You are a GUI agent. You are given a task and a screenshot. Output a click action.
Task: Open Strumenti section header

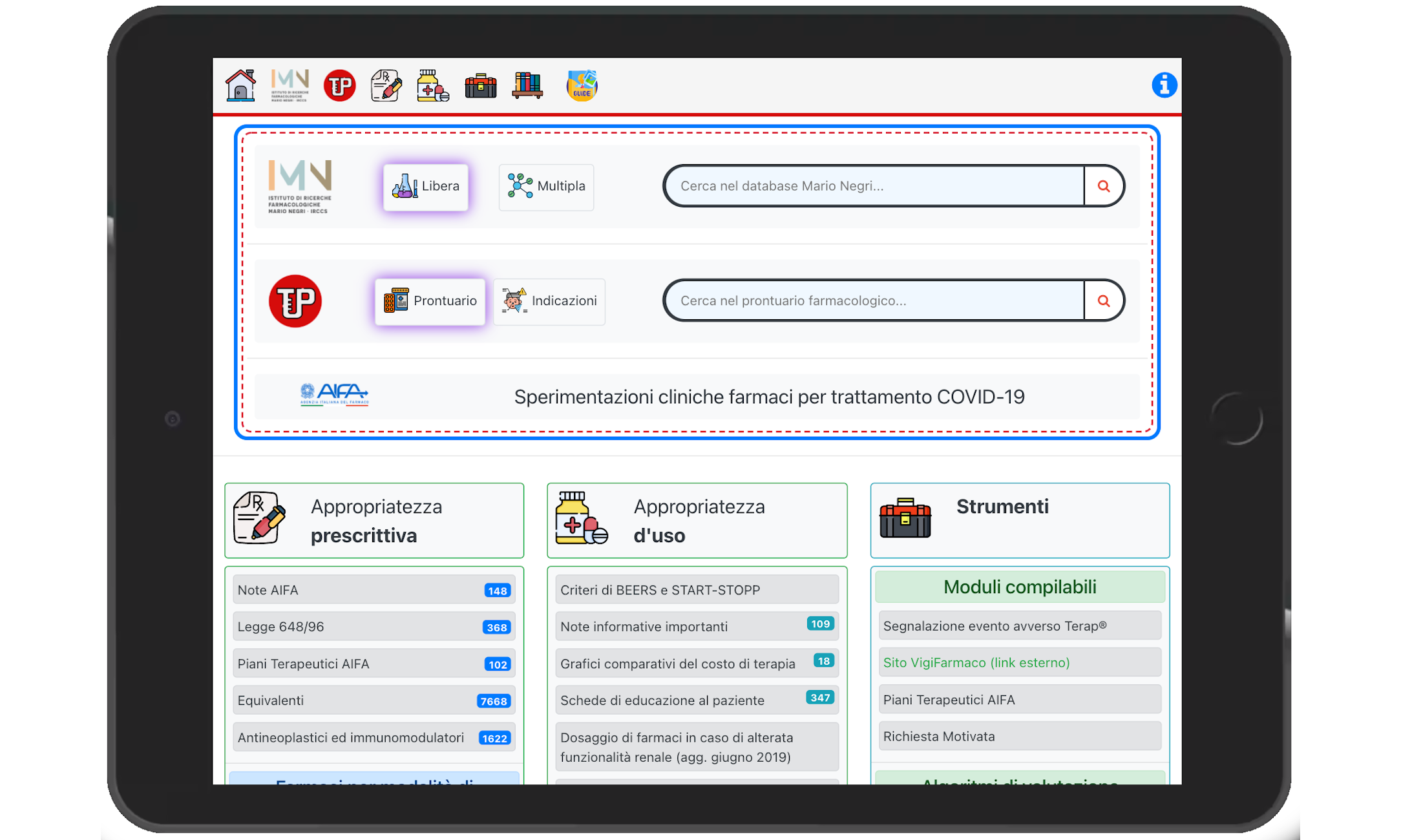(x=1020, y=520)
